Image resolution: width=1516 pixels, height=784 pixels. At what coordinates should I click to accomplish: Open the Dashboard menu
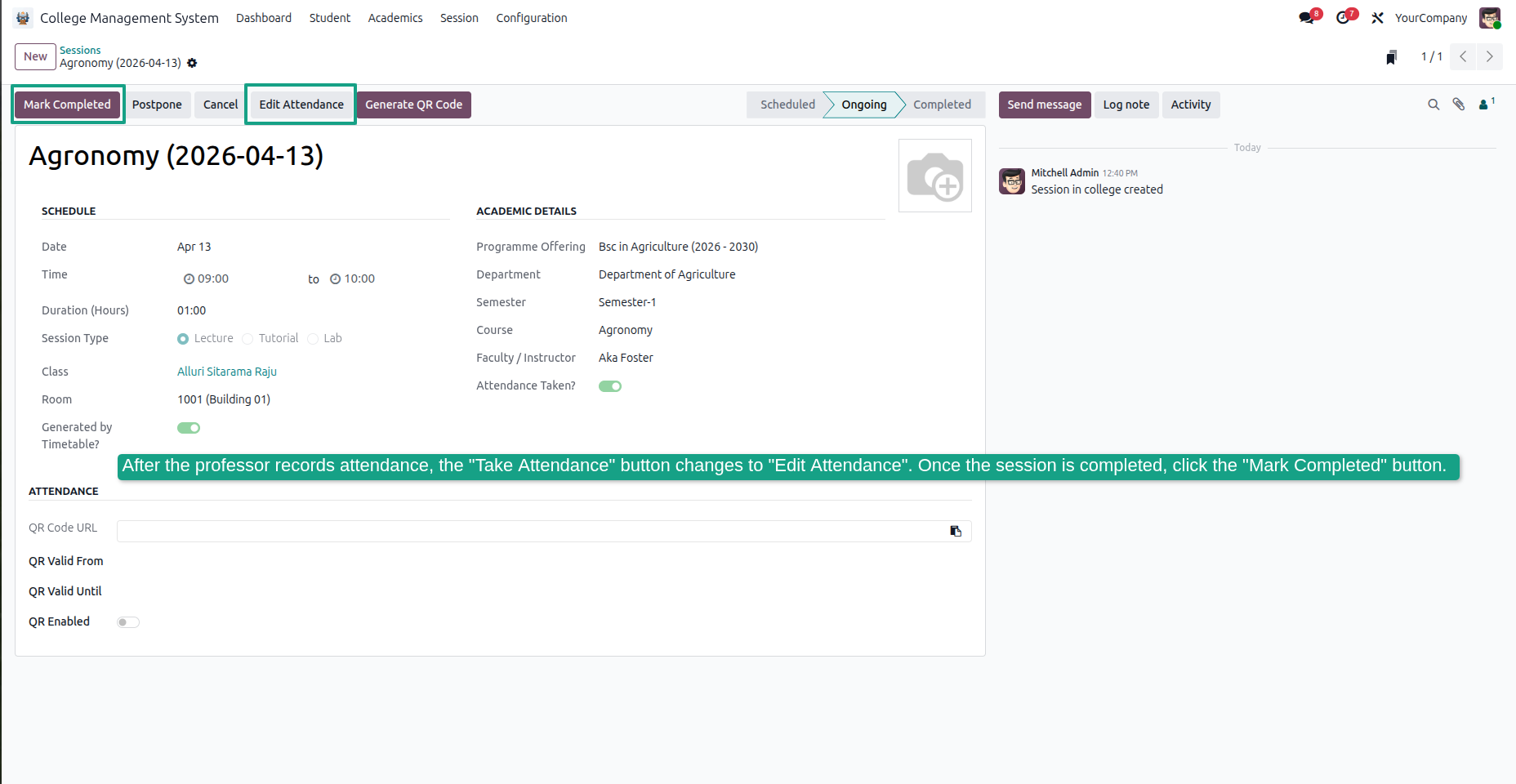click(x=264, y=18)
